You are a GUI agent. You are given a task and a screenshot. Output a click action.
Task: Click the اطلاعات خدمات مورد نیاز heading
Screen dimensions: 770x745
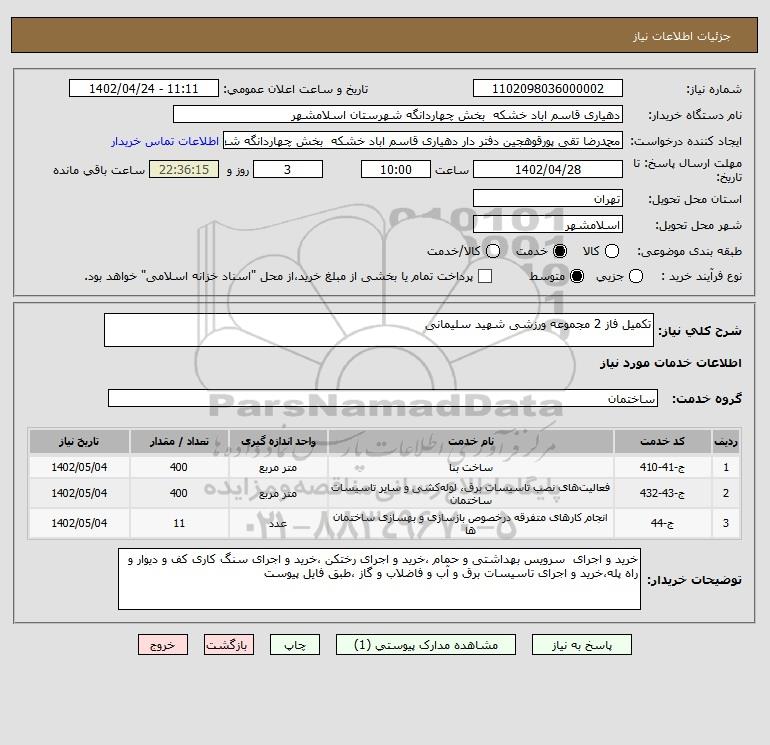[x=670, y=363]
